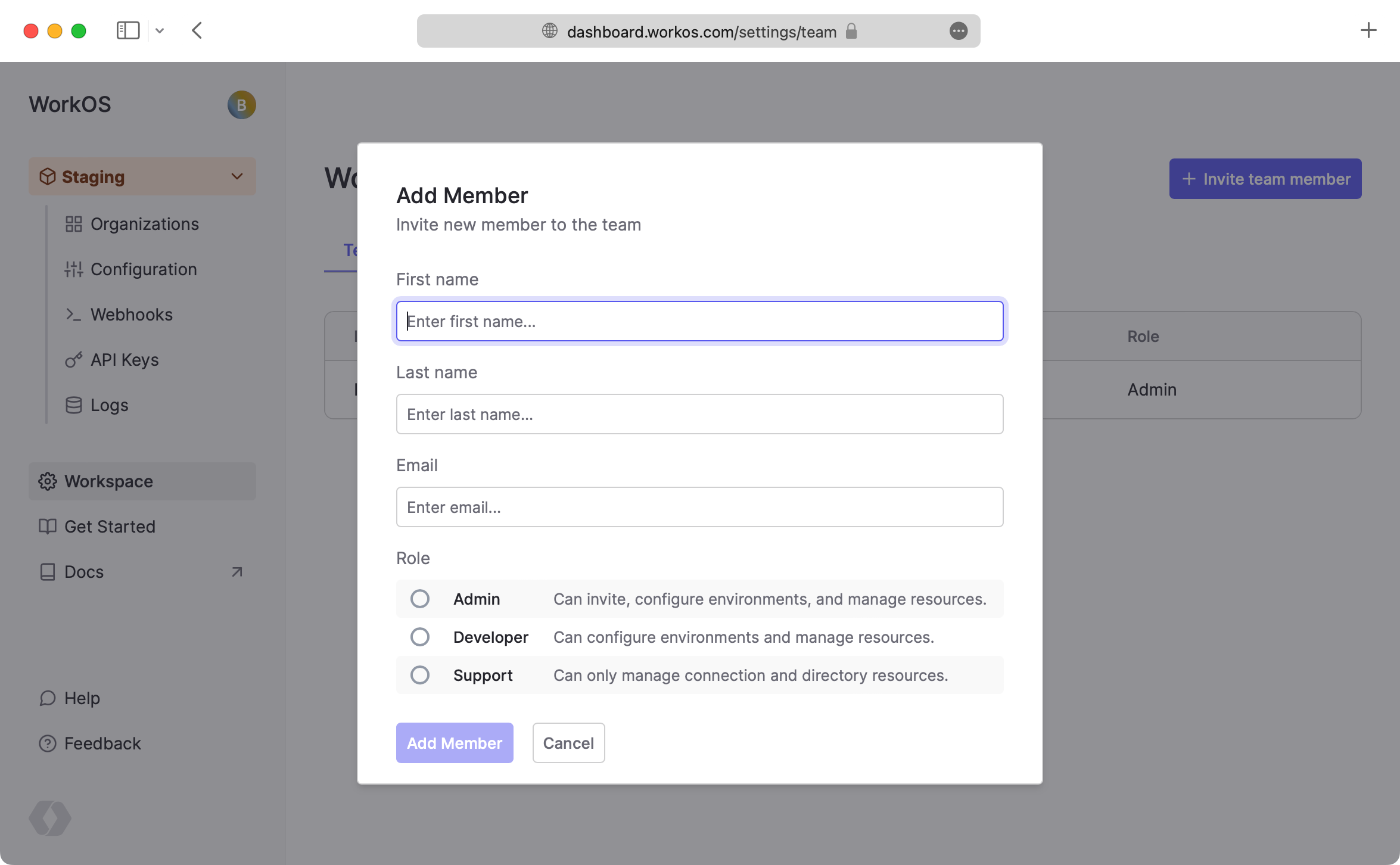Screen dimensions: 1400x865
Task: Select the Developer role radio button
Action: click(x=419, y=637)
